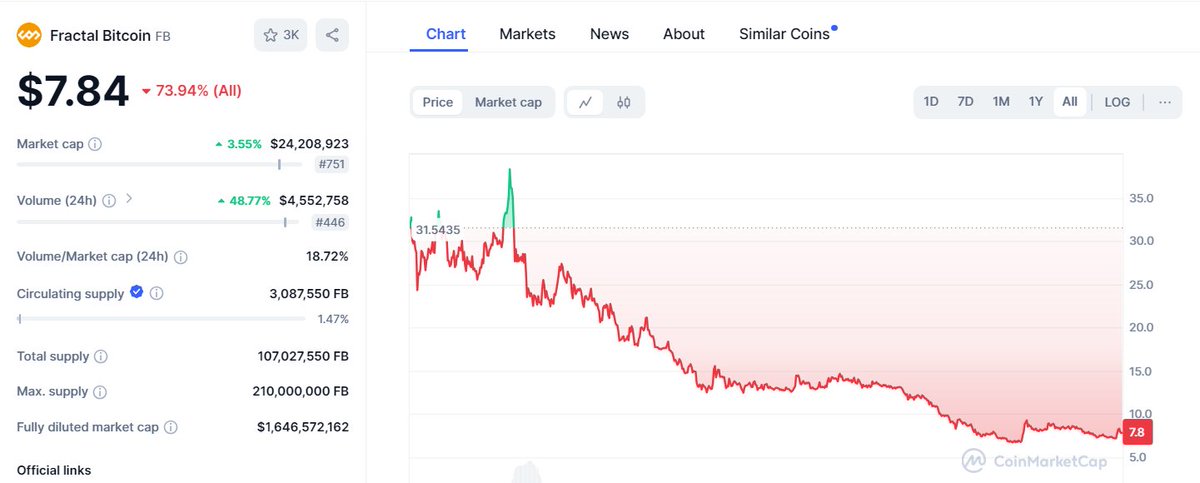Click Max. supply info icon
This screenshot has height=483, width=1200.
[100, 392]
